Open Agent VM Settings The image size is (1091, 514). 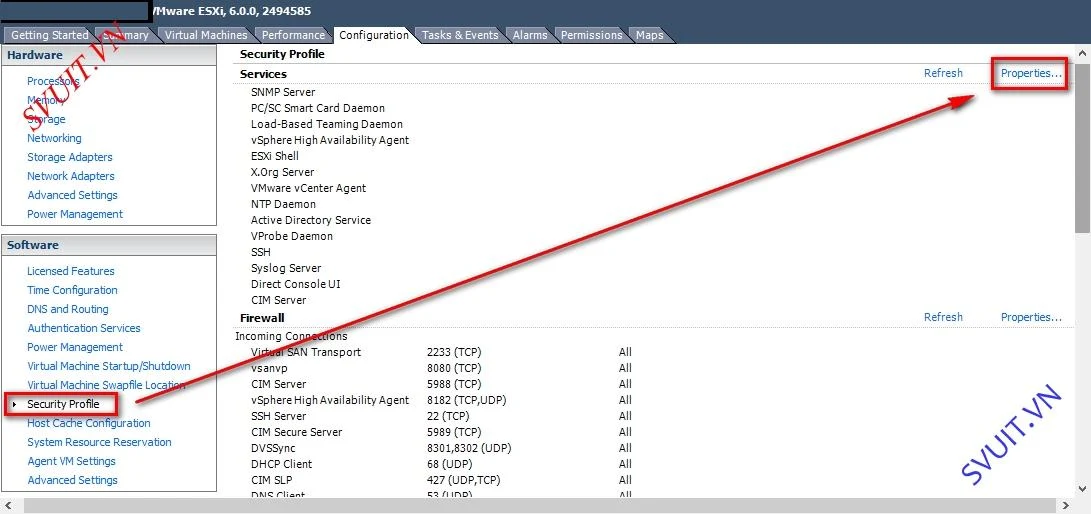point(72,461)
